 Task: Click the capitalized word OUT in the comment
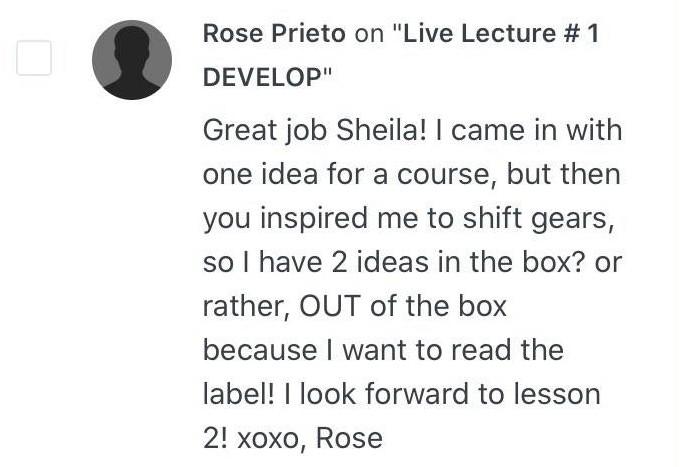click(330, 306)
